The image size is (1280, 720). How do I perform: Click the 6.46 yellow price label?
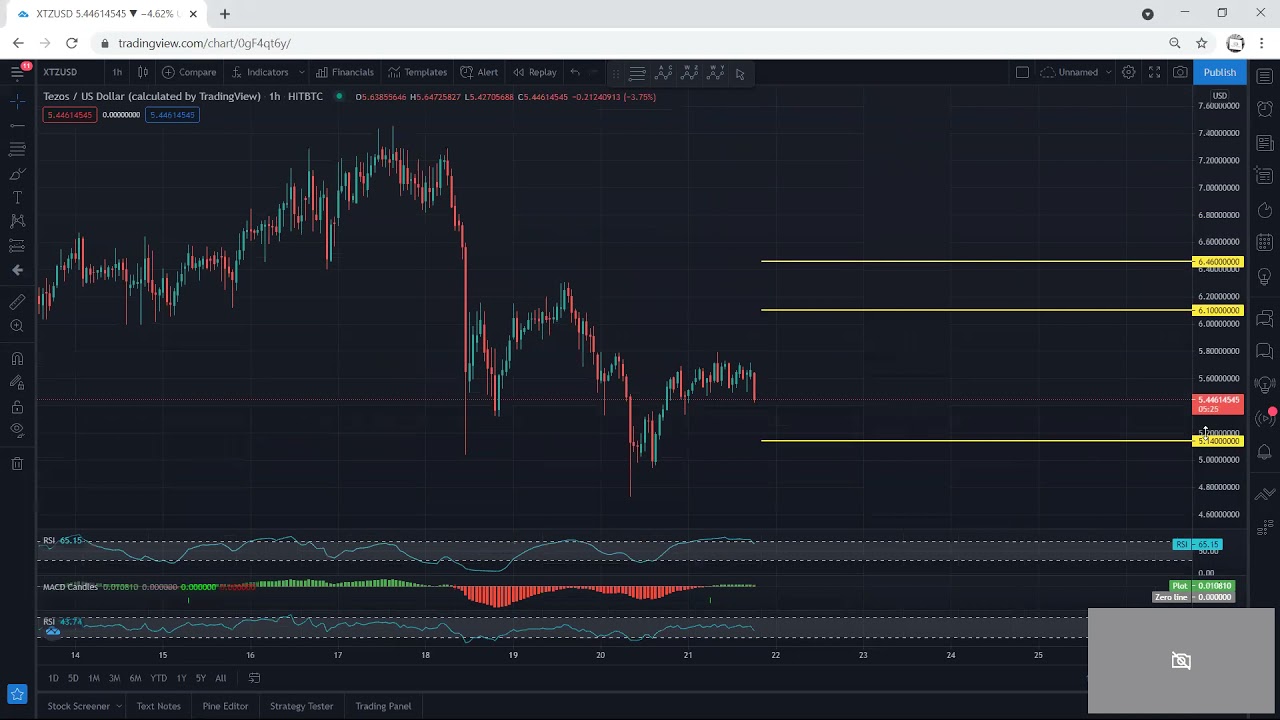(1218, 262)
